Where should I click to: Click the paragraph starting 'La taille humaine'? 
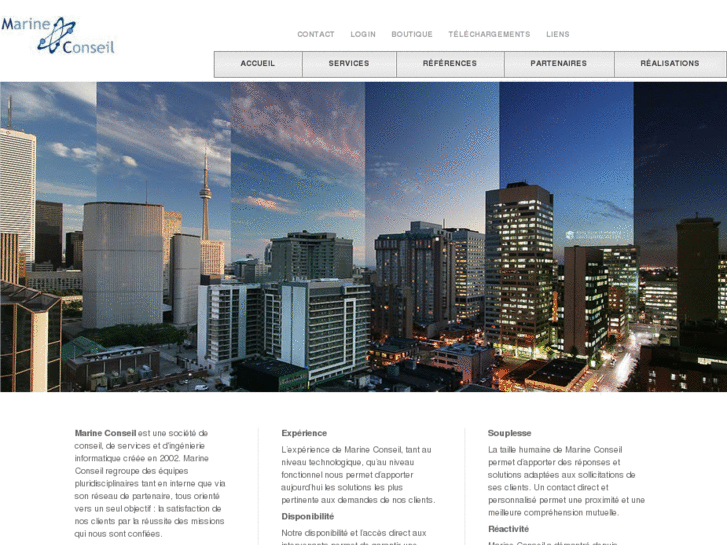pos(566,481)
